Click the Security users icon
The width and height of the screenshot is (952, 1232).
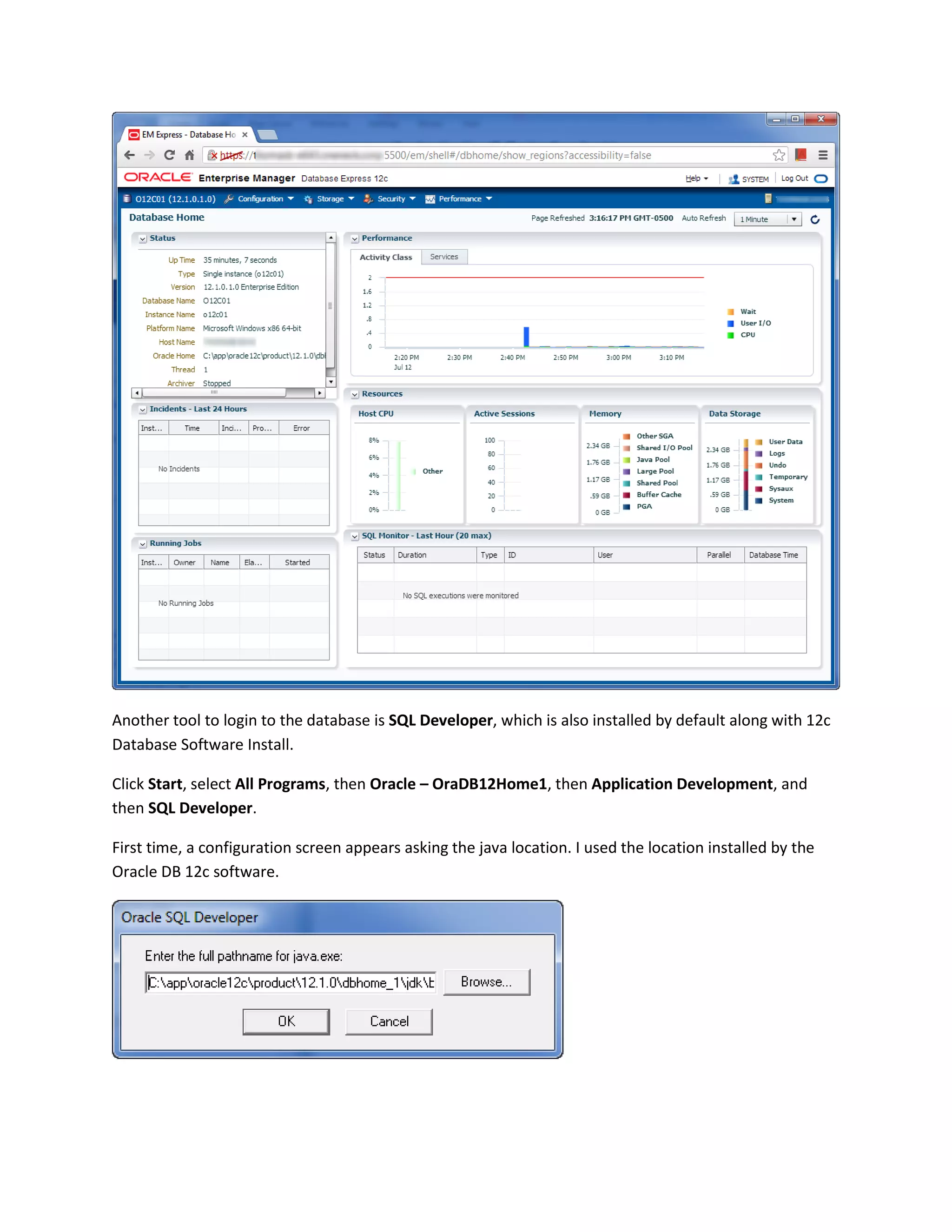(368, 199)
